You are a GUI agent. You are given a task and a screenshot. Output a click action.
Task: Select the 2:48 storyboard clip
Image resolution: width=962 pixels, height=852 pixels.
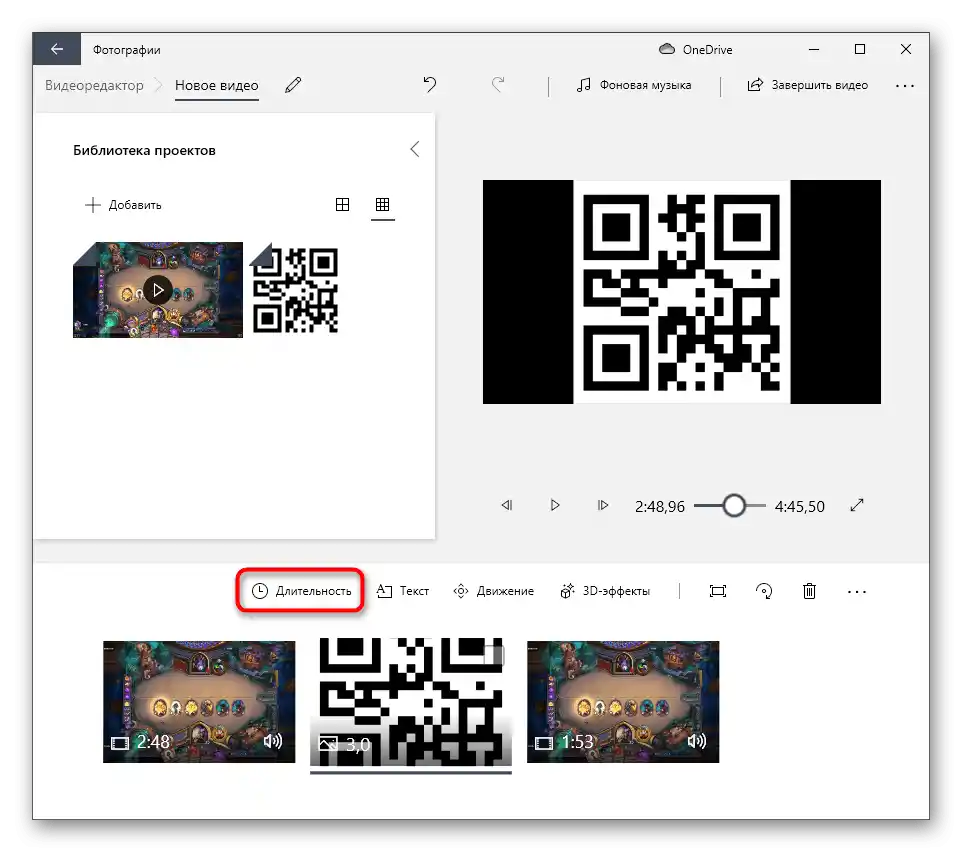click(199, 702)
